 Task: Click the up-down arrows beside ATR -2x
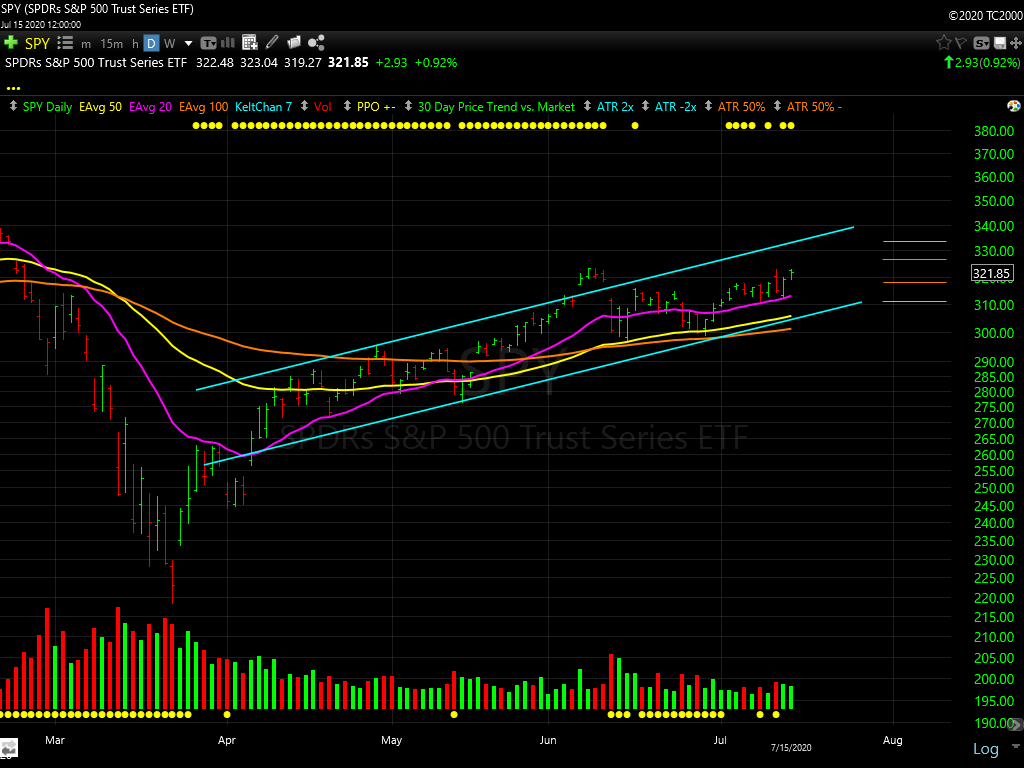click(x=645, y=106)
